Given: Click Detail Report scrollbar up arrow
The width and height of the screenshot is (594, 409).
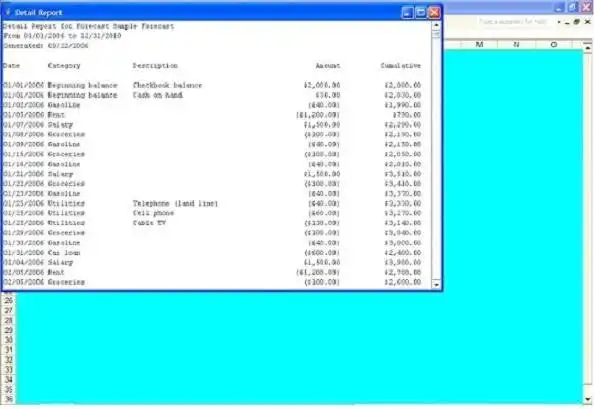Looking at the screenshot, I should (436, 25).
